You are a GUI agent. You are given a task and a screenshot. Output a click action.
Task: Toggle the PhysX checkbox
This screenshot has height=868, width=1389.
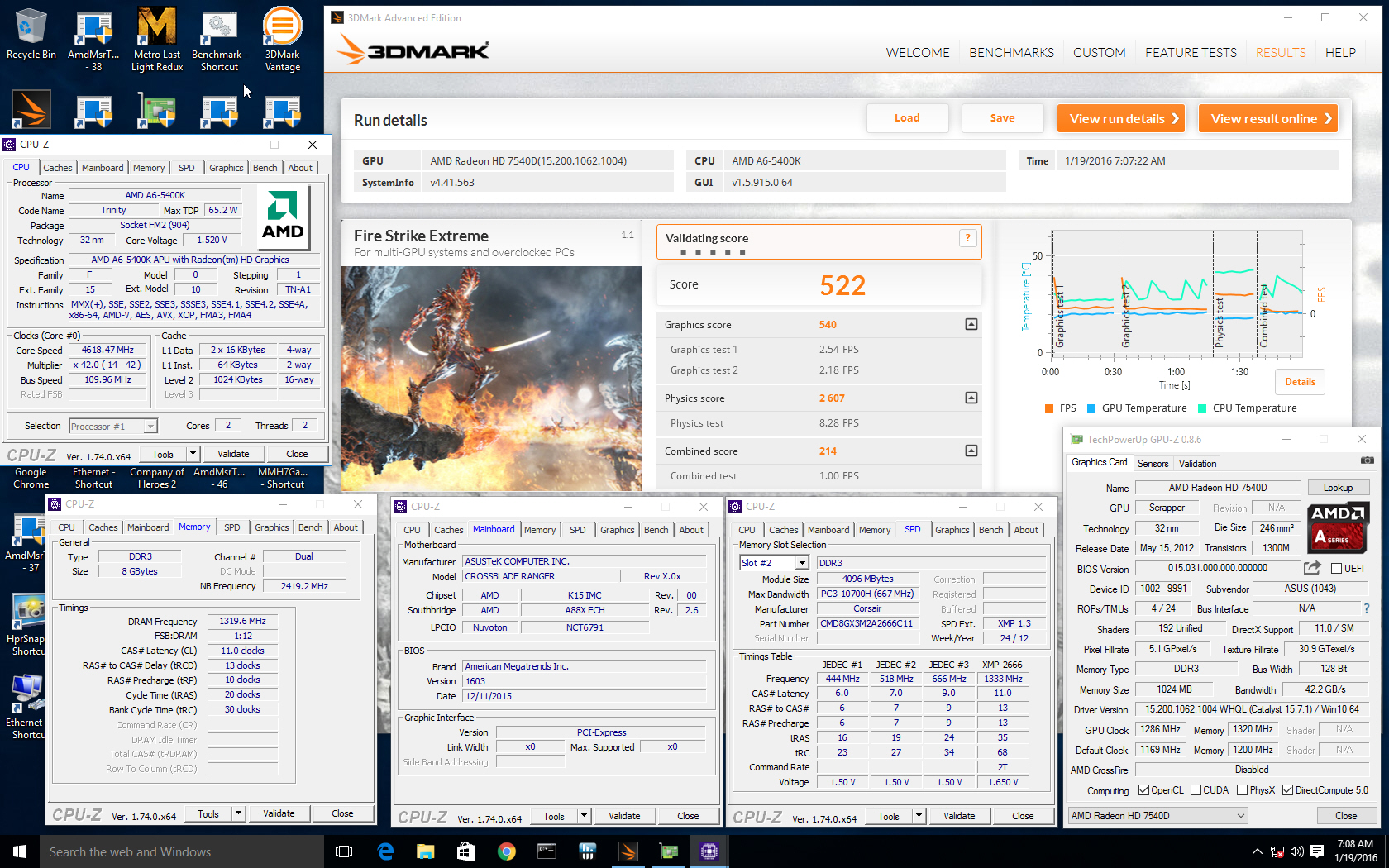(1242, 790)
